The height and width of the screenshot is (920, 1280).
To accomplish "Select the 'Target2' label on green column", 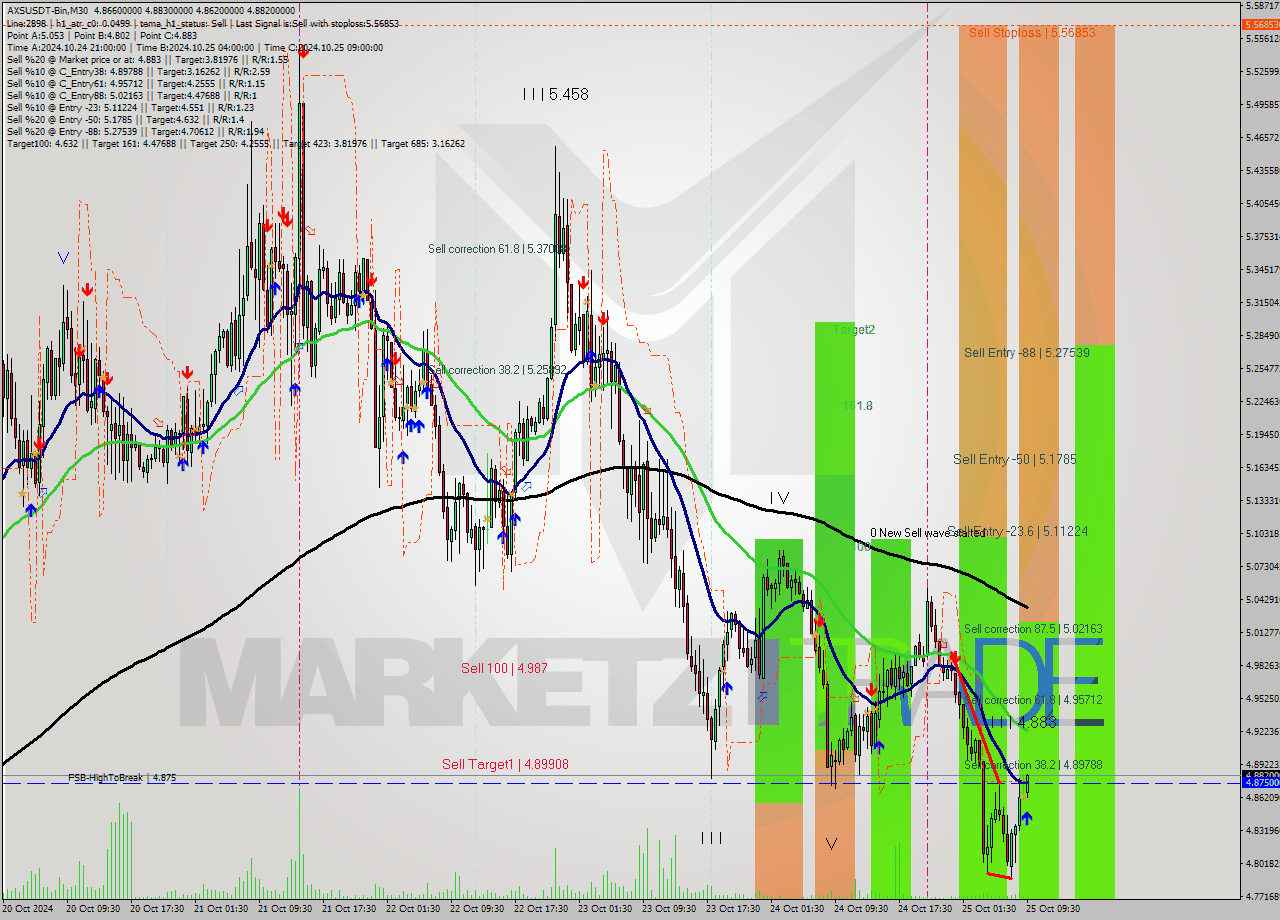I will (x=854, y=329).
